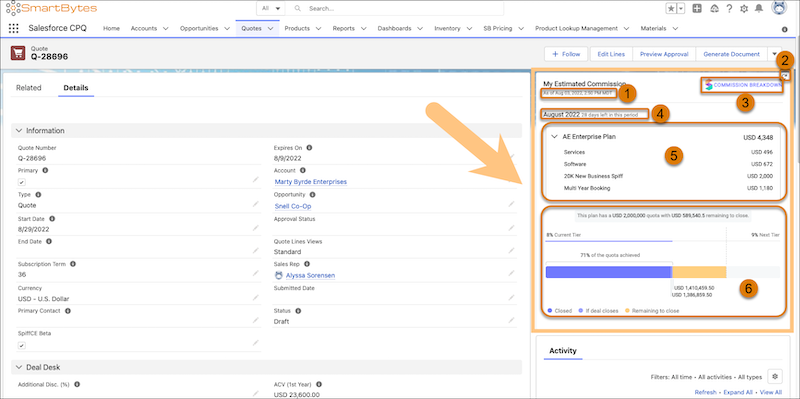
Task: Click the info icon at navigation bar end
Action: [x=785, y=30]
